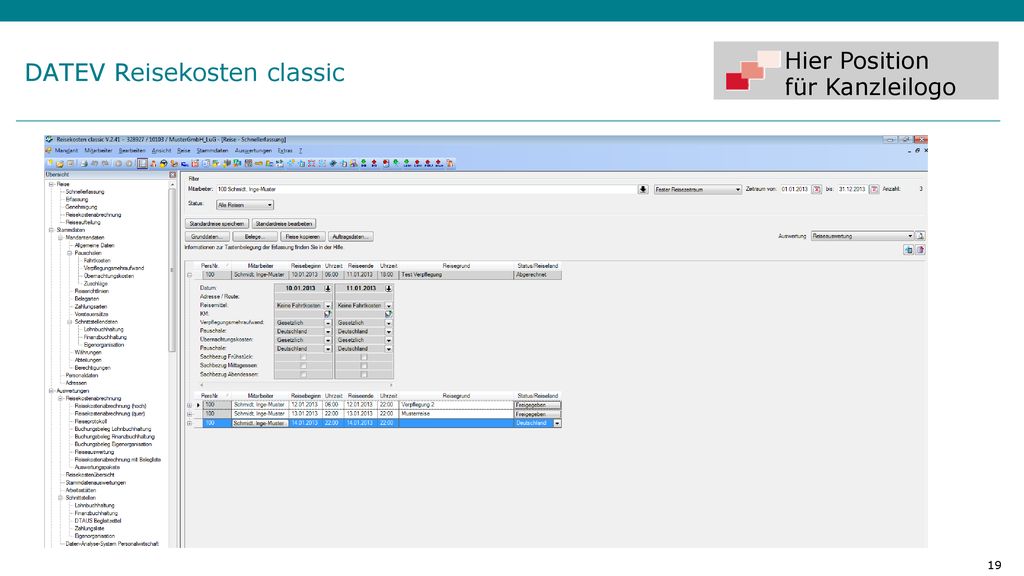This screenshot has height=576, width=1024.
Task: Click the Zeitraum von date field
Action: 795,189
